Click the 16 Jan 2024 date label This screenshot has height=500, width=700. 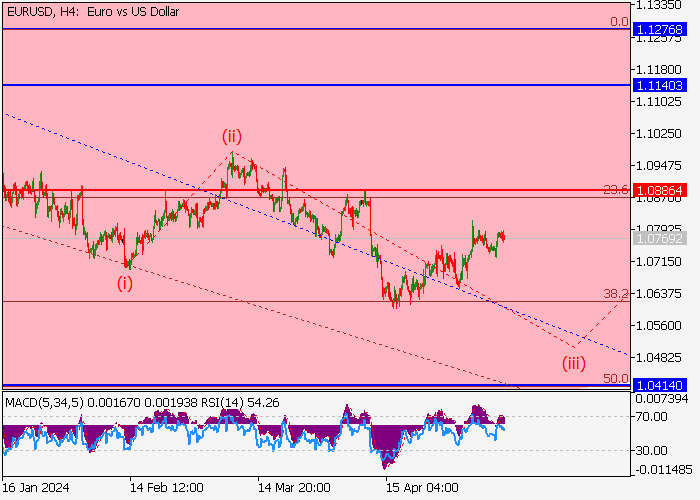pyautogui.click(x=36, y=488)
